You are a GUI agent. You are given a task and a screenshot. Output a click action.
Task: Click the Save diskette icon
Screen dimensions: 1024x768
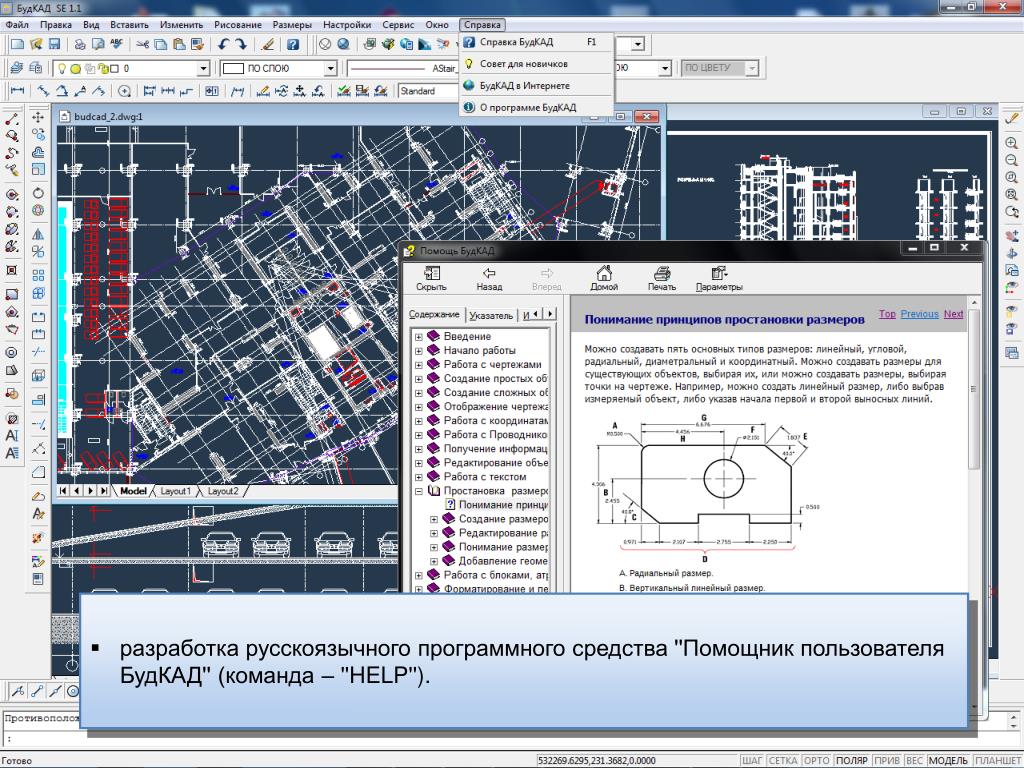[x=55, y=44]
